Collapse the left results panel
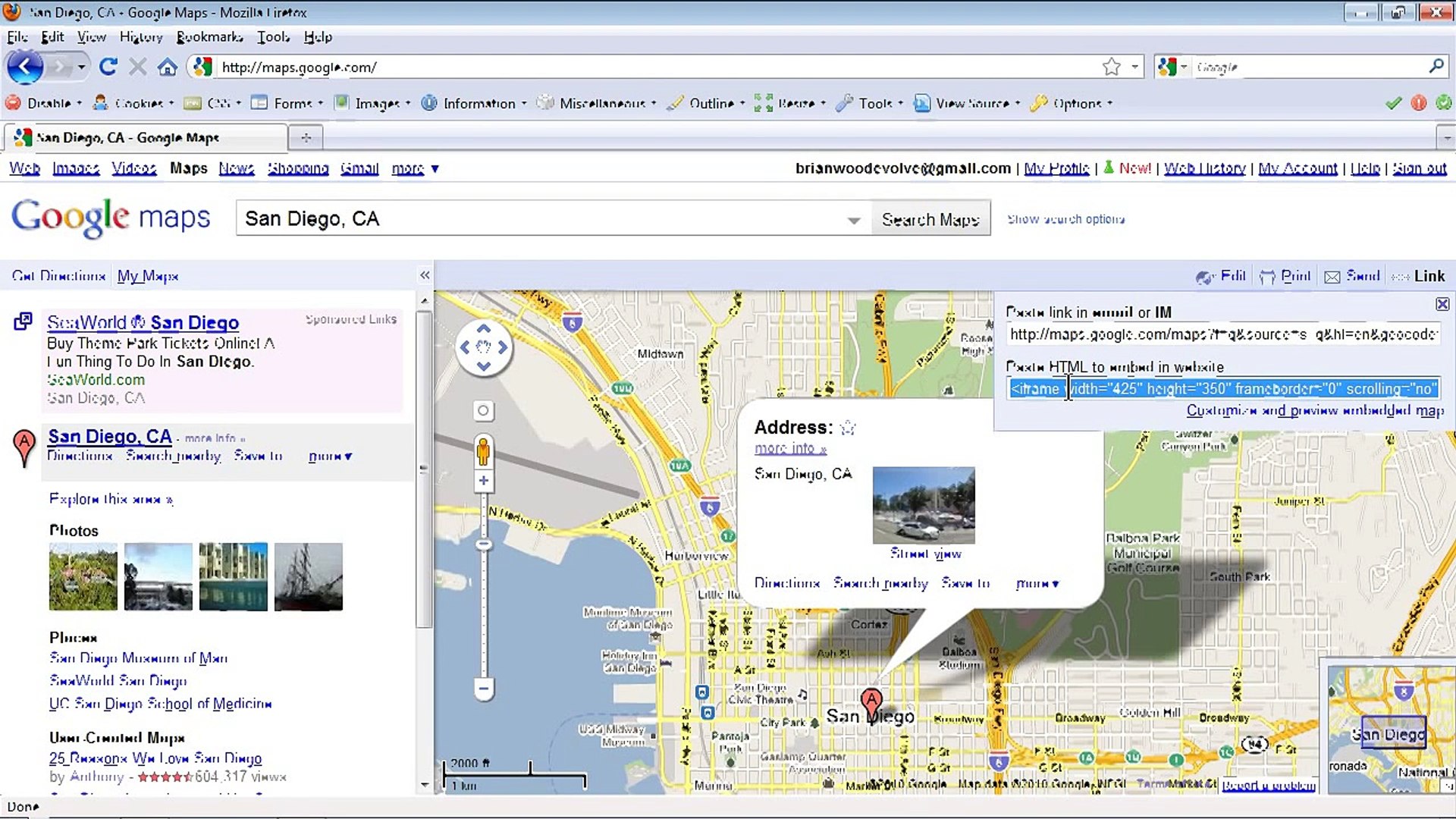 [x=425, y=275]
